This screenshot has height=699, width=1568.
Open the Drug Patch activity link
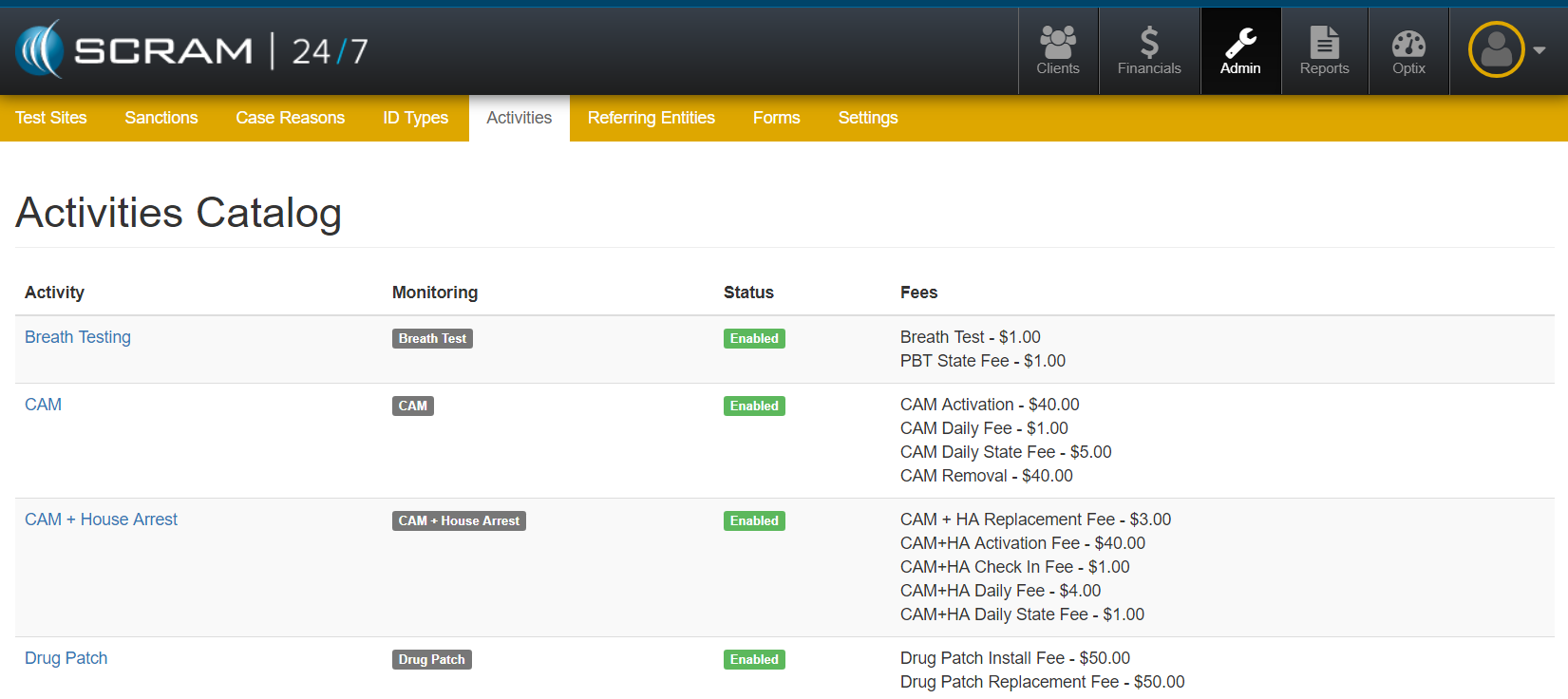pos(66,658)
